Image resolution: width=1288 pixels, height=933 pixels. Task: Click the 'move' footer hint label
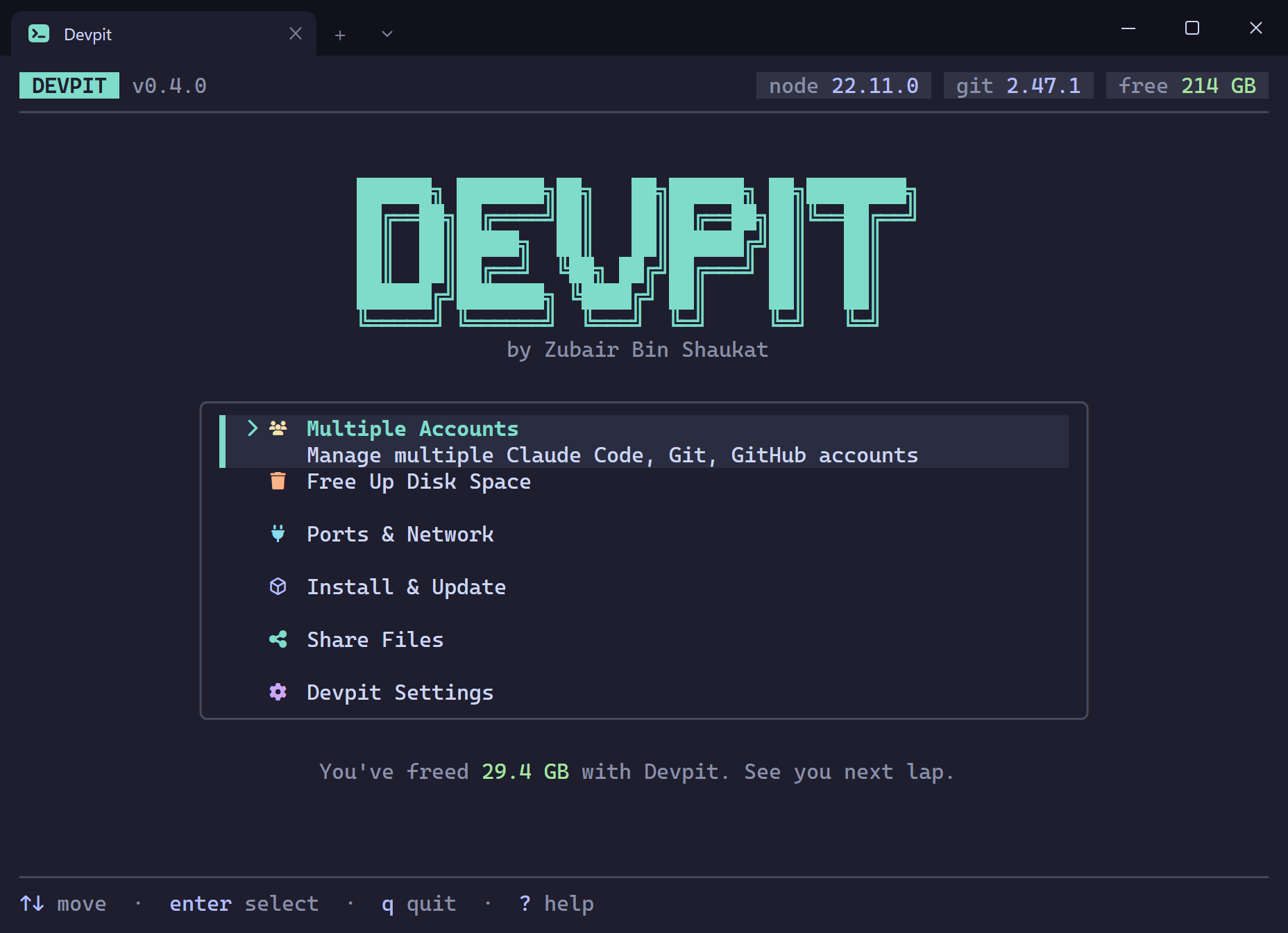pos(82,903)
